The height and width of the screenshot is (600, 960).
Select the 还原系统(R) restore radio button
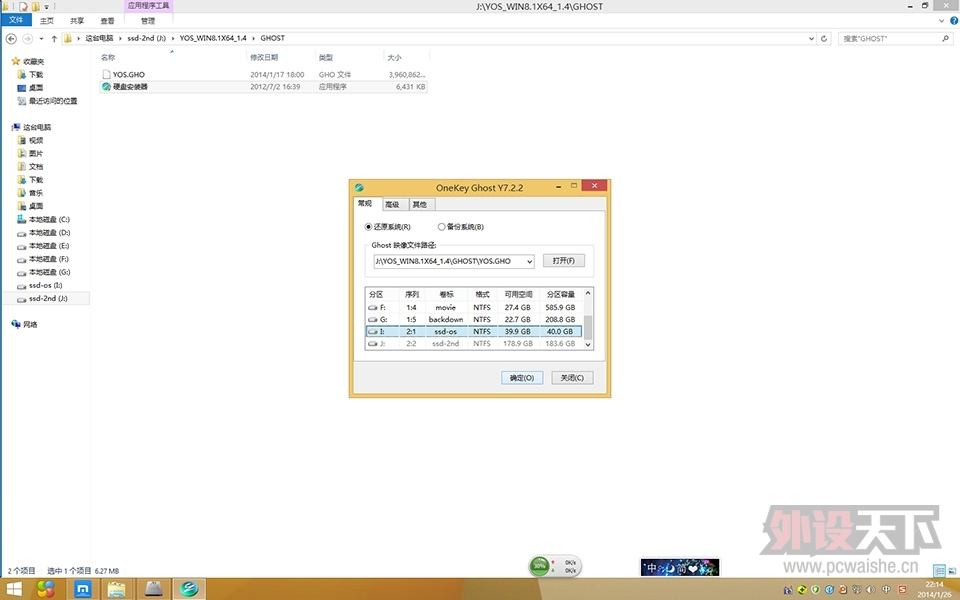tap(369, 227)
